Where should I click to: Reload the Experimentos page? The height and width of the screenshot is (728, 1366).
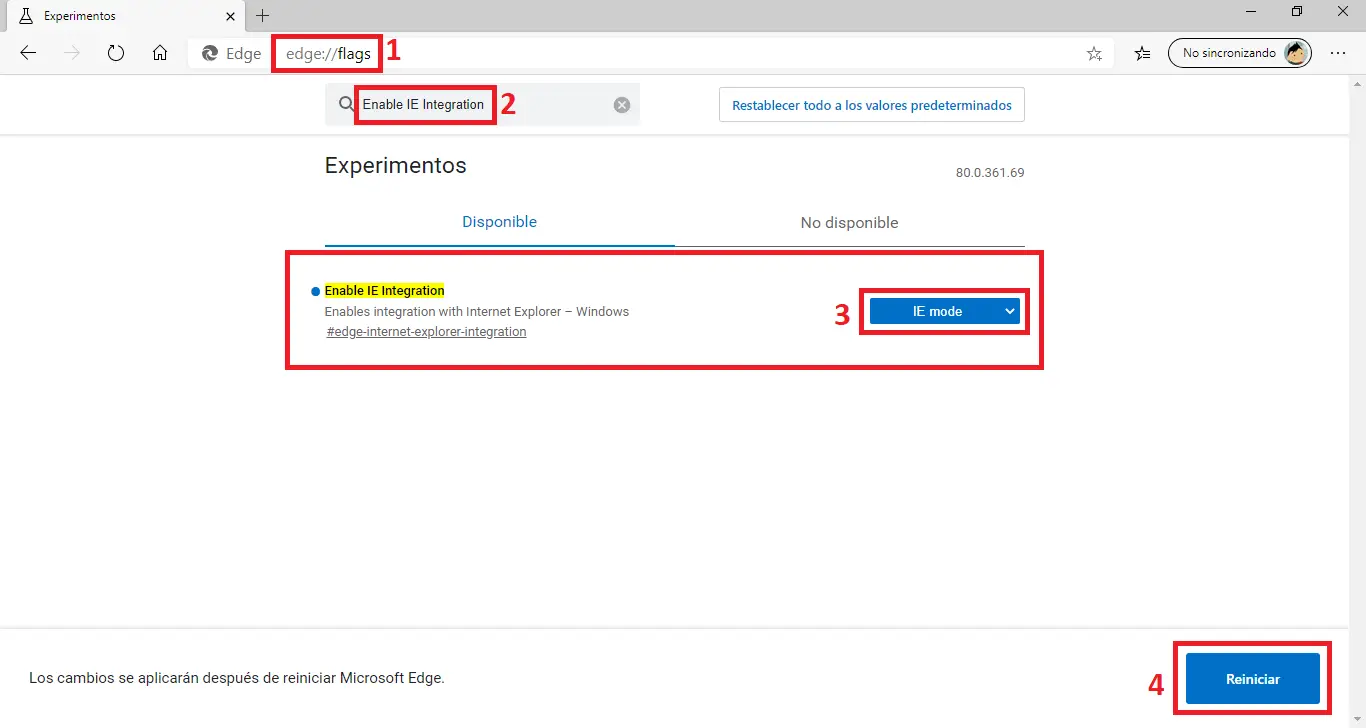coord(116,53)
